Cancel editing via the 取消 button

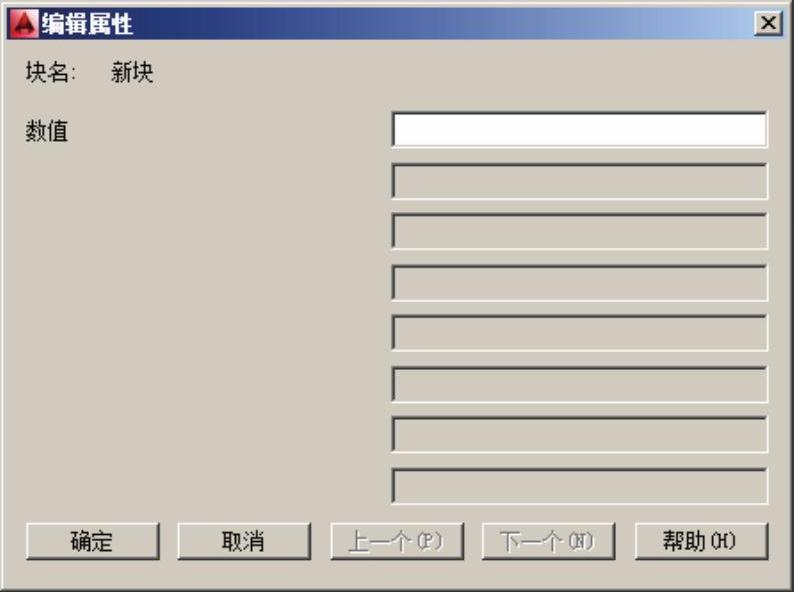(244, 541)
